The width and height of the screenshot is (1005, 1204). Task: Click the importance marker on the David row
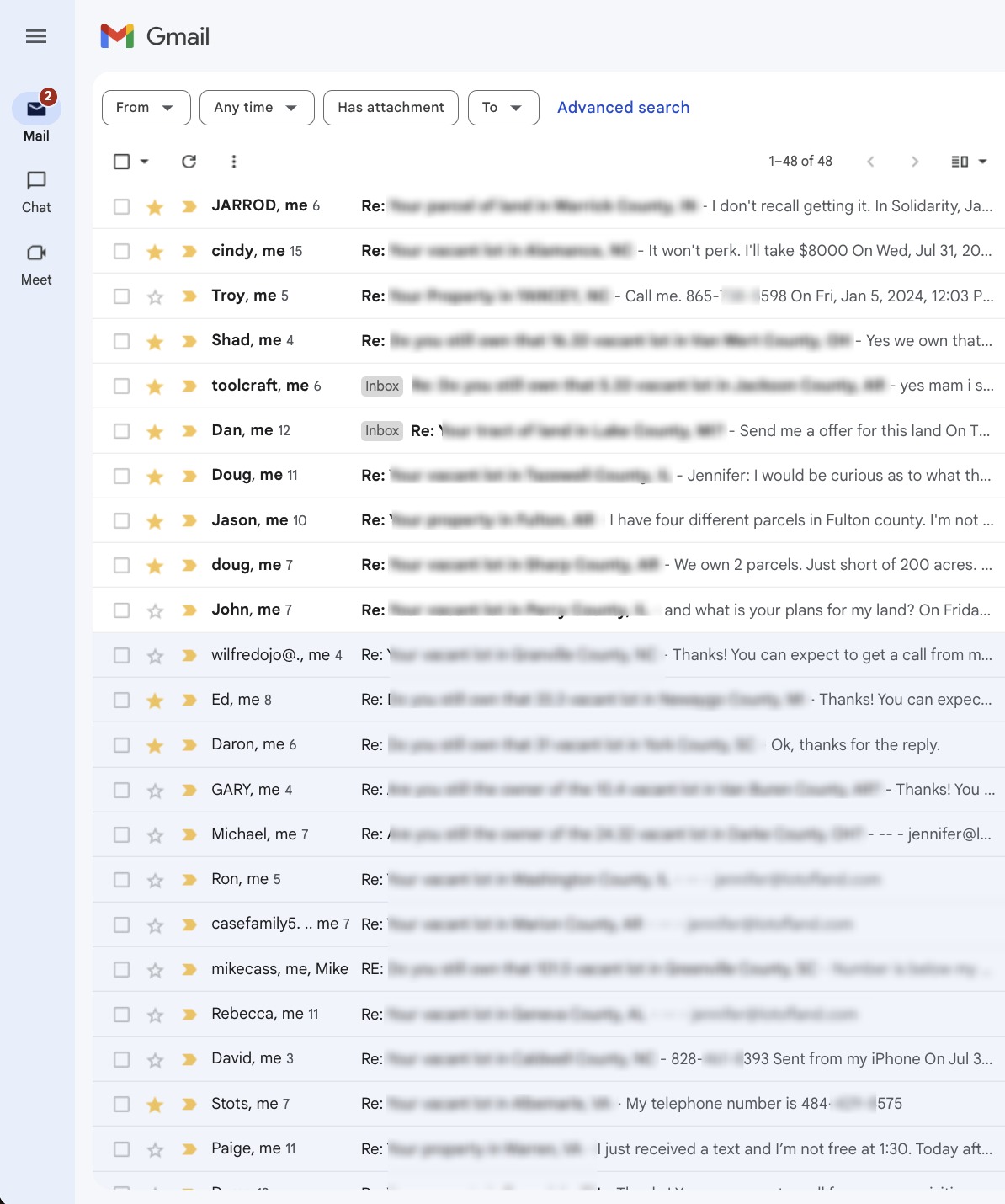pyautogui.click(x=189, y=1059)
